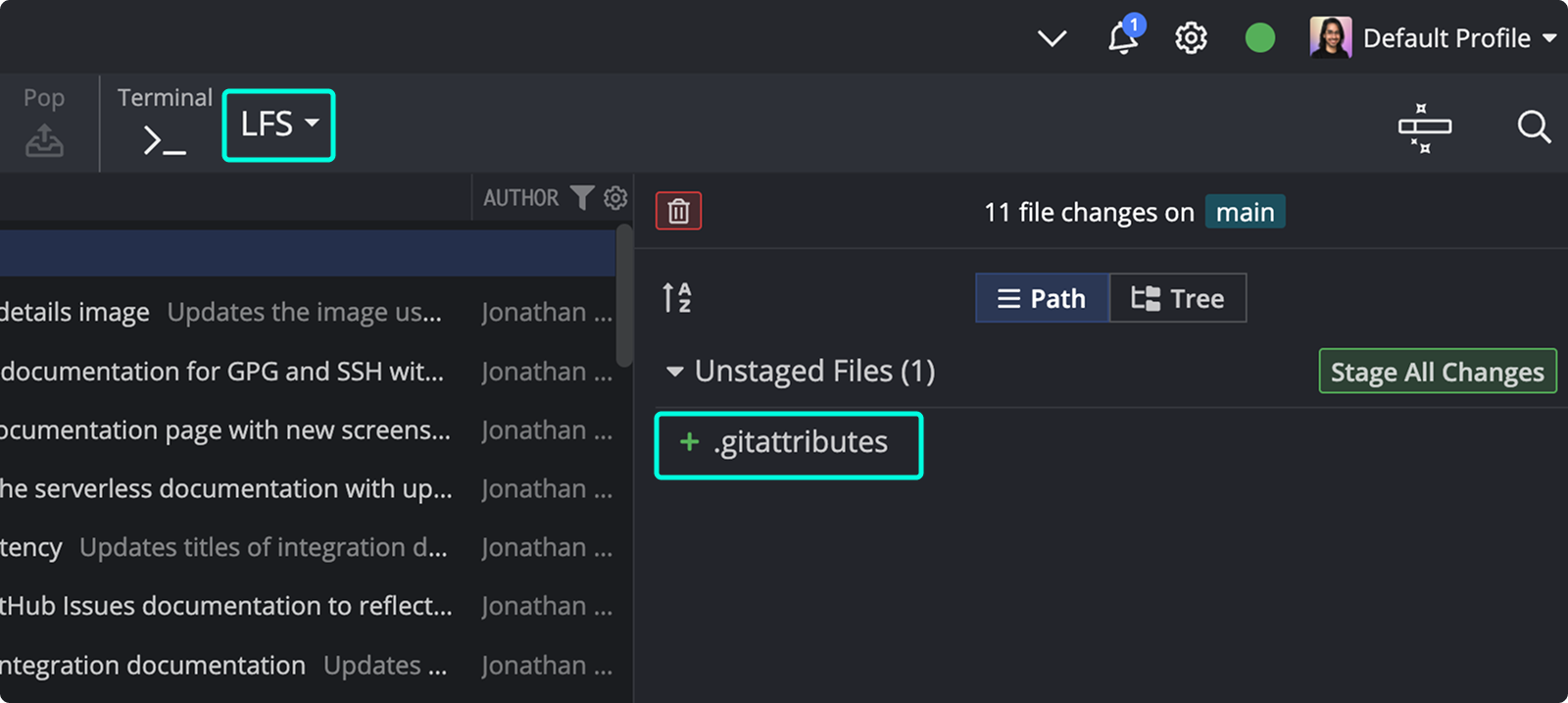Click Stage All Changes button

coord(1437,372)
